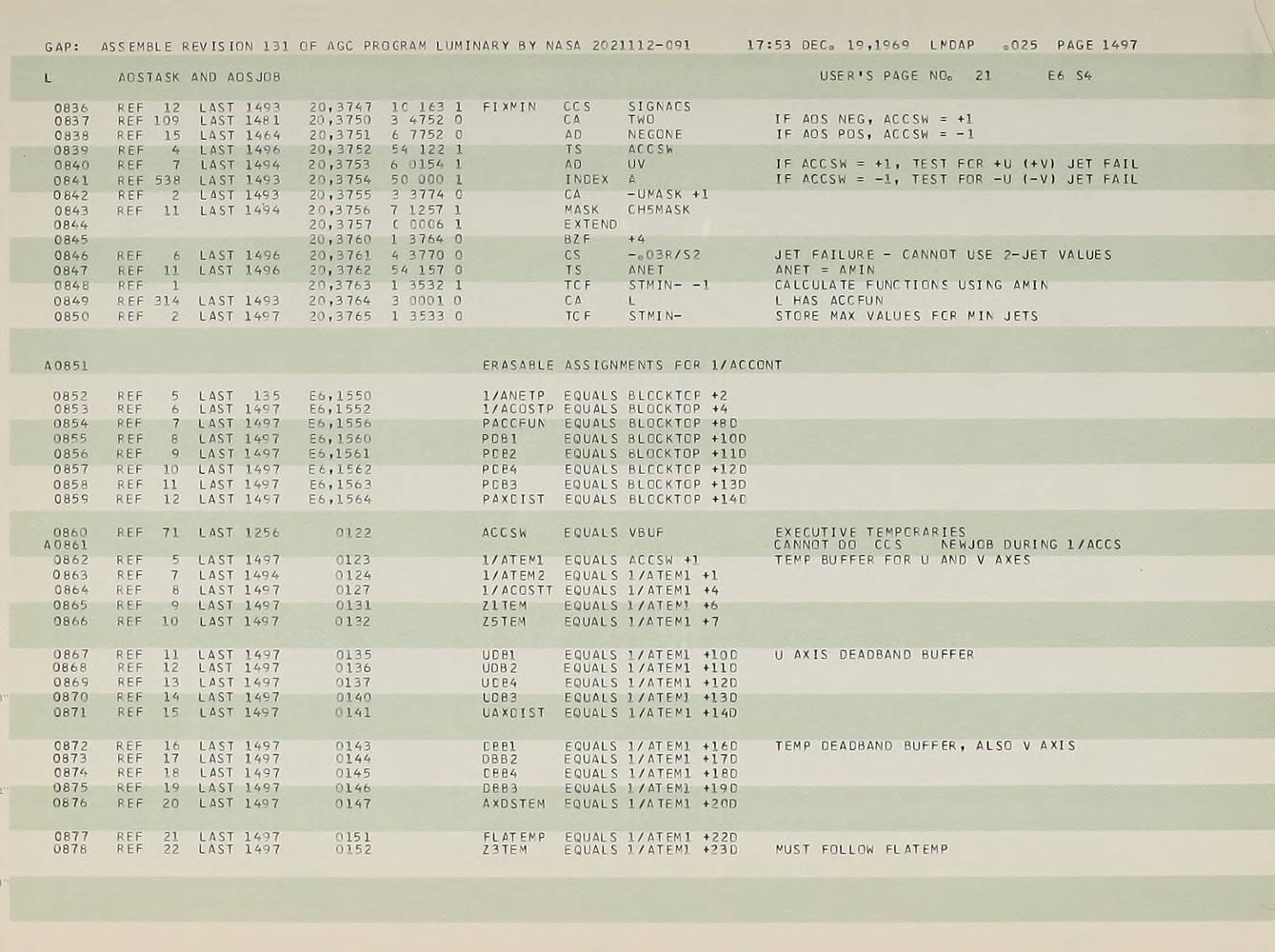Select TEMP BUFFER FOR U AND V AXES comment
The height and width of the screenshot is (952, 1275).
[x=903, y=560]
